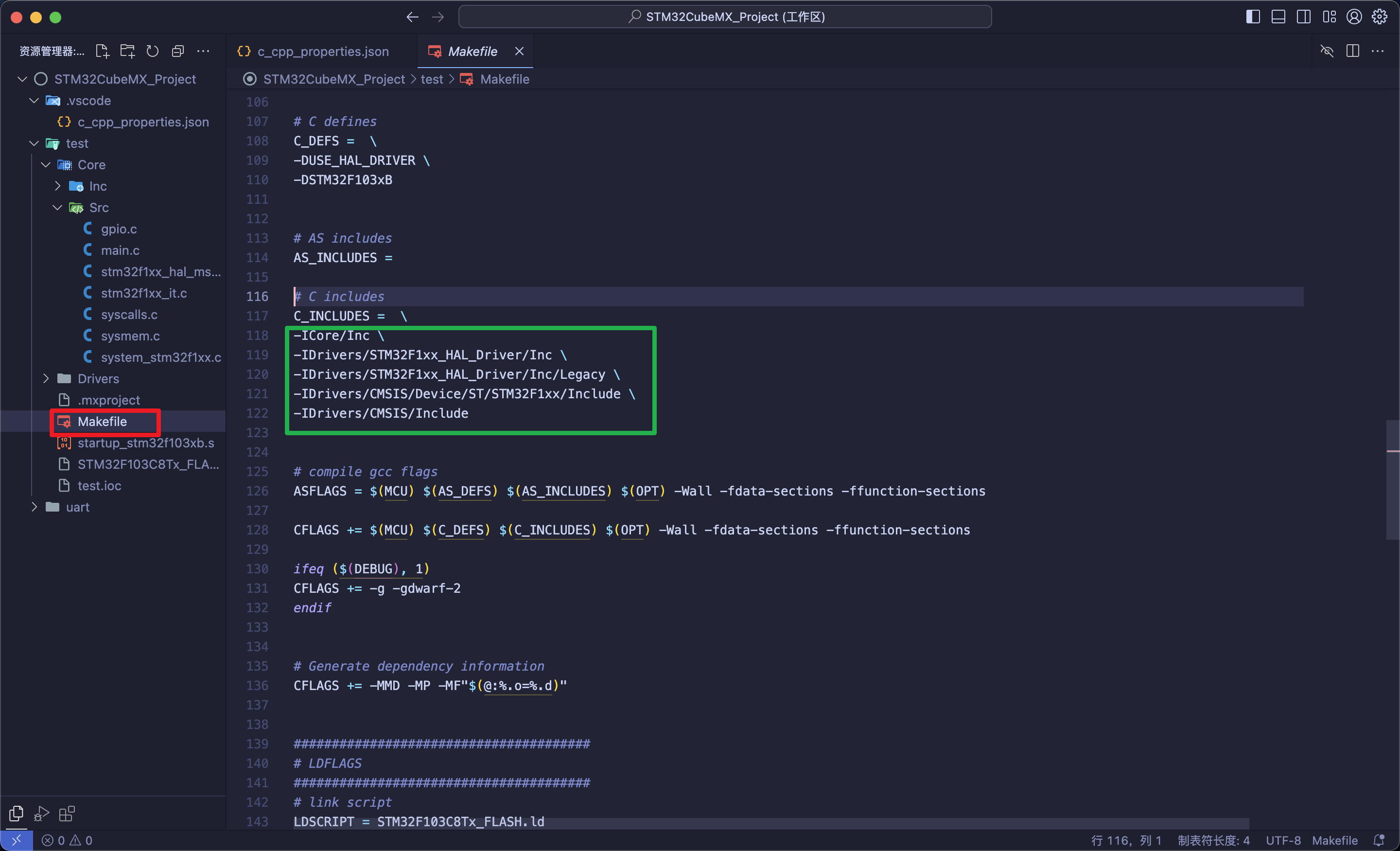Click the Collapse Folders icon in Explorer
This screenshot has width=1400, height=851.
coord(178,51)
